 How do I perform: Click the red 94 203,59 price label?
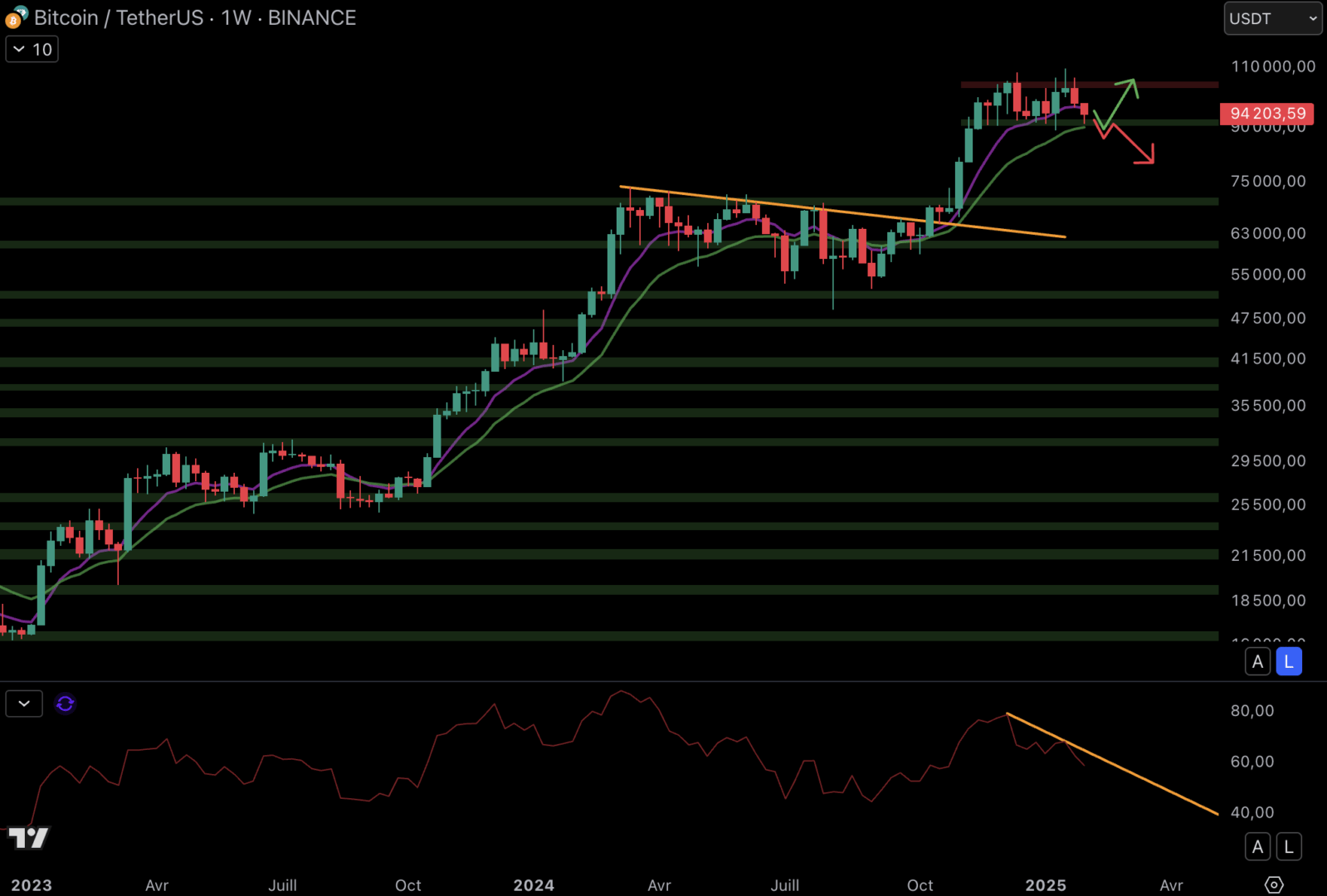[1266, 113]
